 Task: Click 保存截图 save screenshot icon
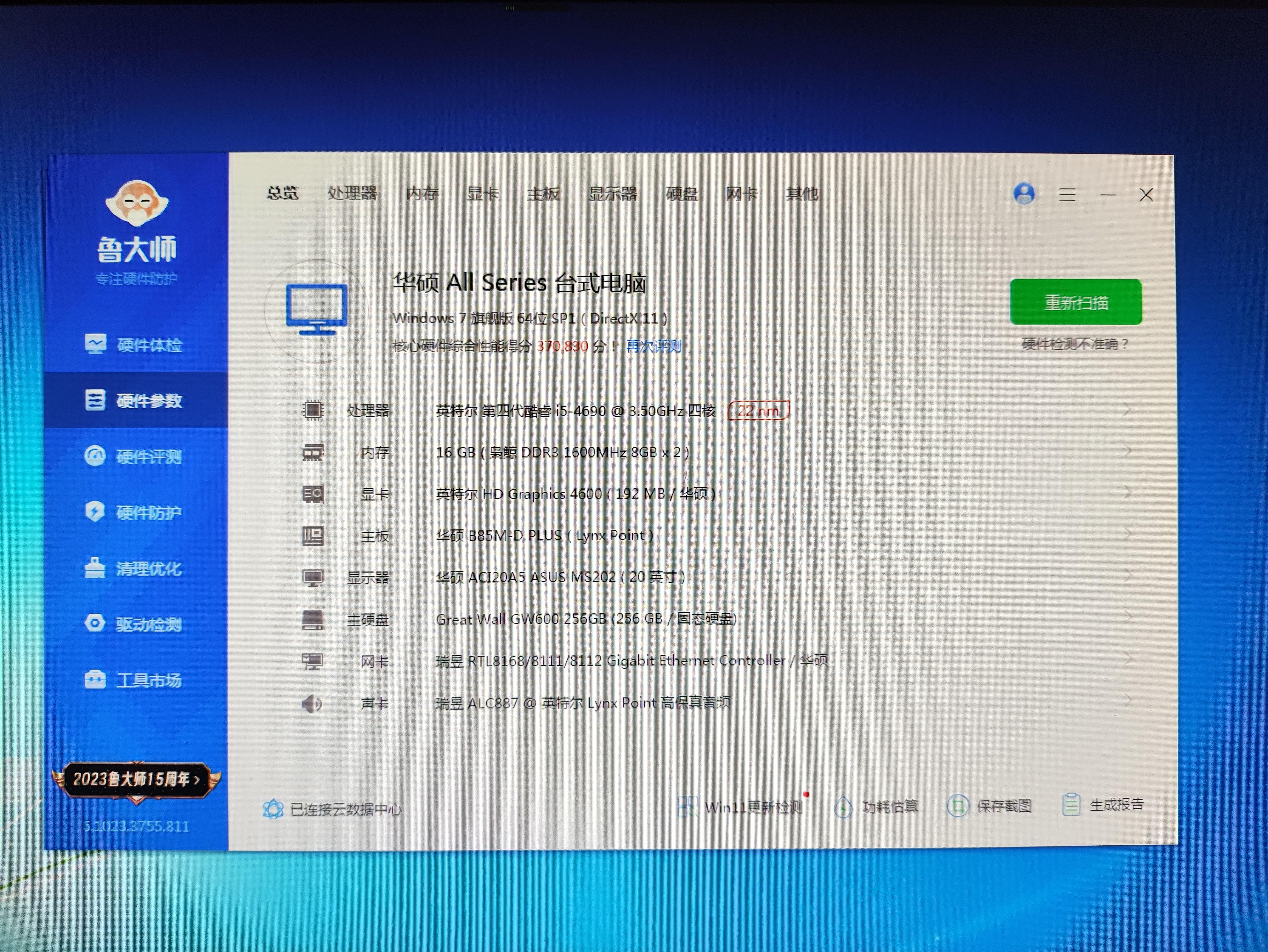point(958,806)
